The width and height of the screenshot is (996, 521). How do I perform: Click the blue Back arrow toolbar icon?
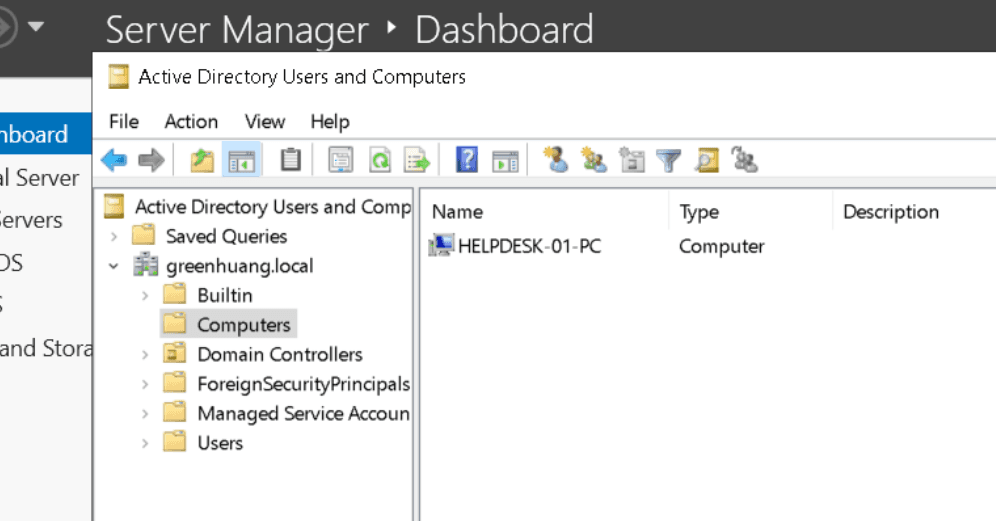pos(114,160)
